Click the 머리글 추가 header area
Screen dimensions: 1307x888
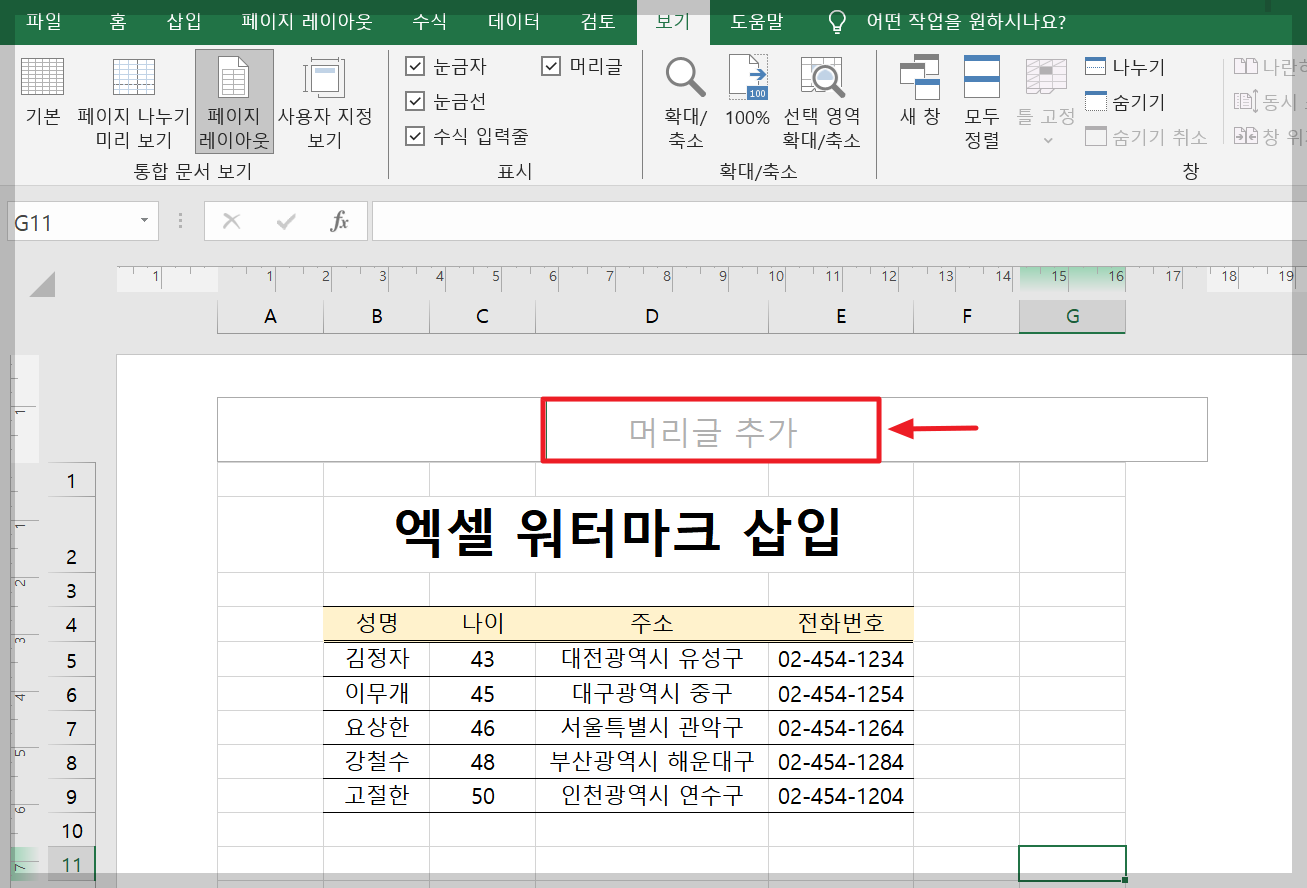point(710,429)
